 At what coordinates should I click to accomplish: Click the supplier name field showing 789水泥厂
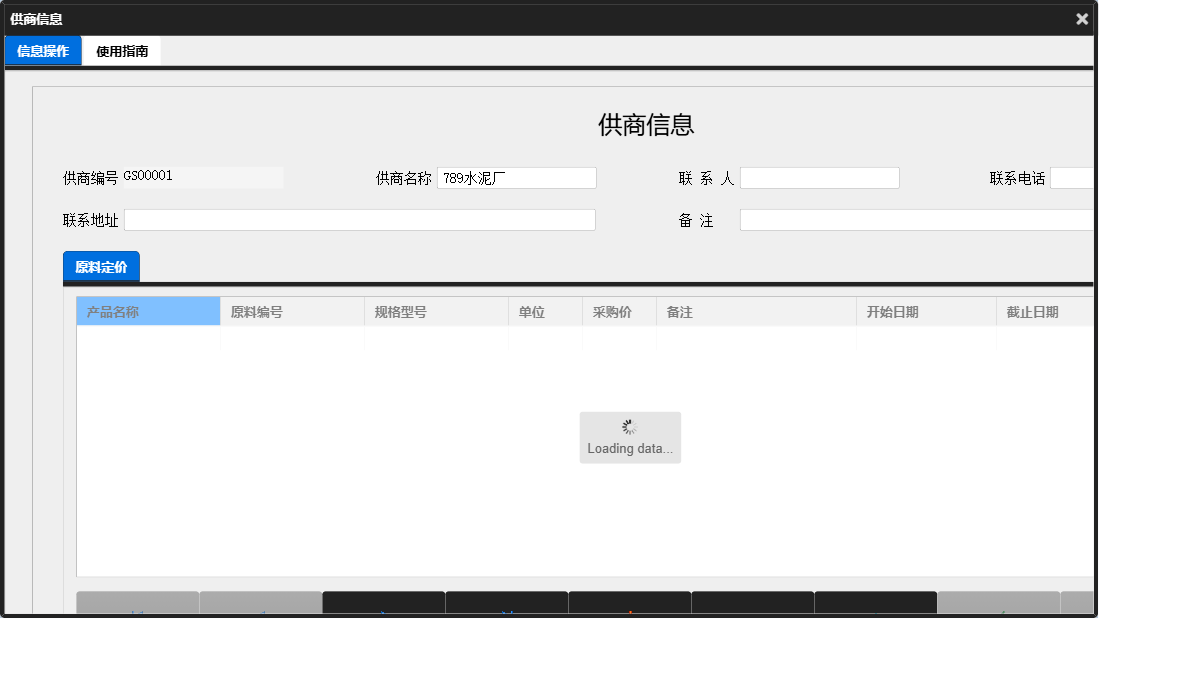[516, 177]
